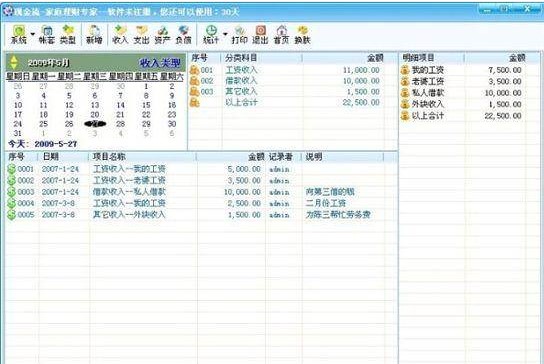Expand the dropdown arrow next to 系统
The height and width of the screenshot is (364, 544).
(x=33, y=34)
